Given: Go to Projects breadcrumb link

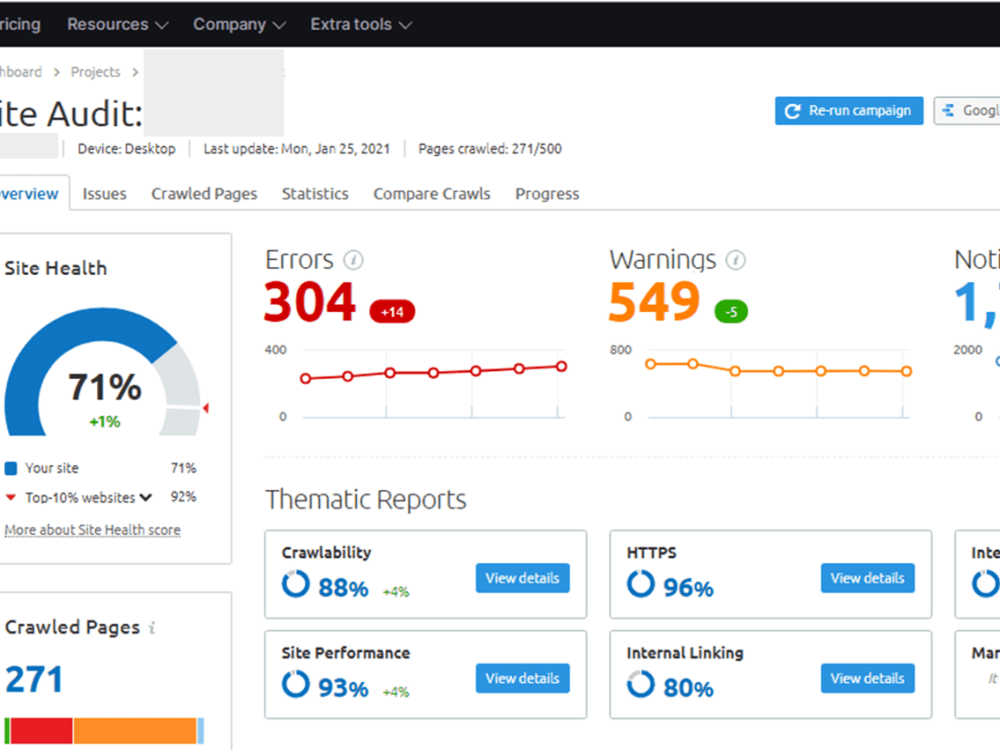Looking at the screenshot, I should pyautogui.click(x=95, y=72).
